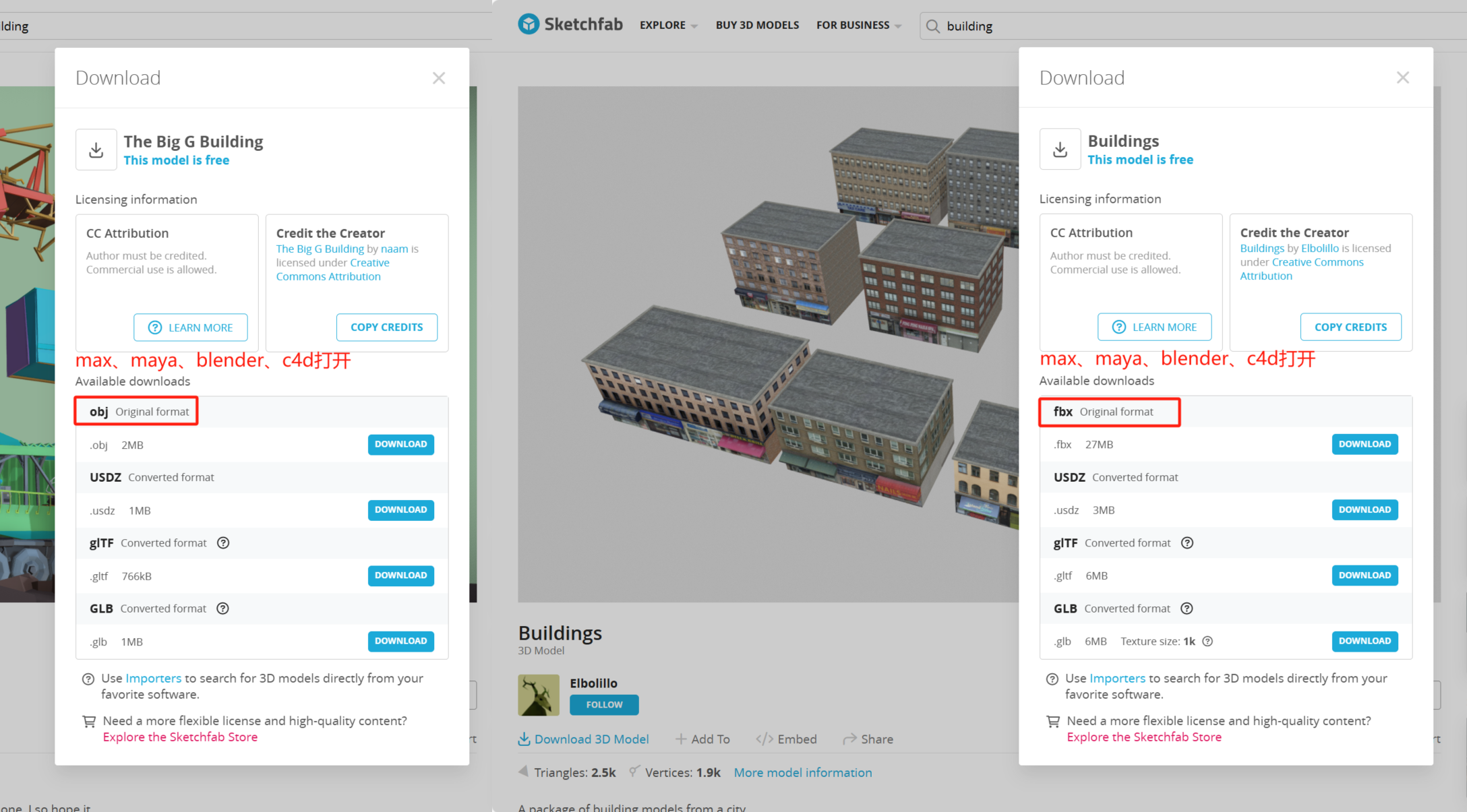Download the 27MB .fbx file
The width and height of the screenshot is (1467, 812).
(x=1364, y=444)
